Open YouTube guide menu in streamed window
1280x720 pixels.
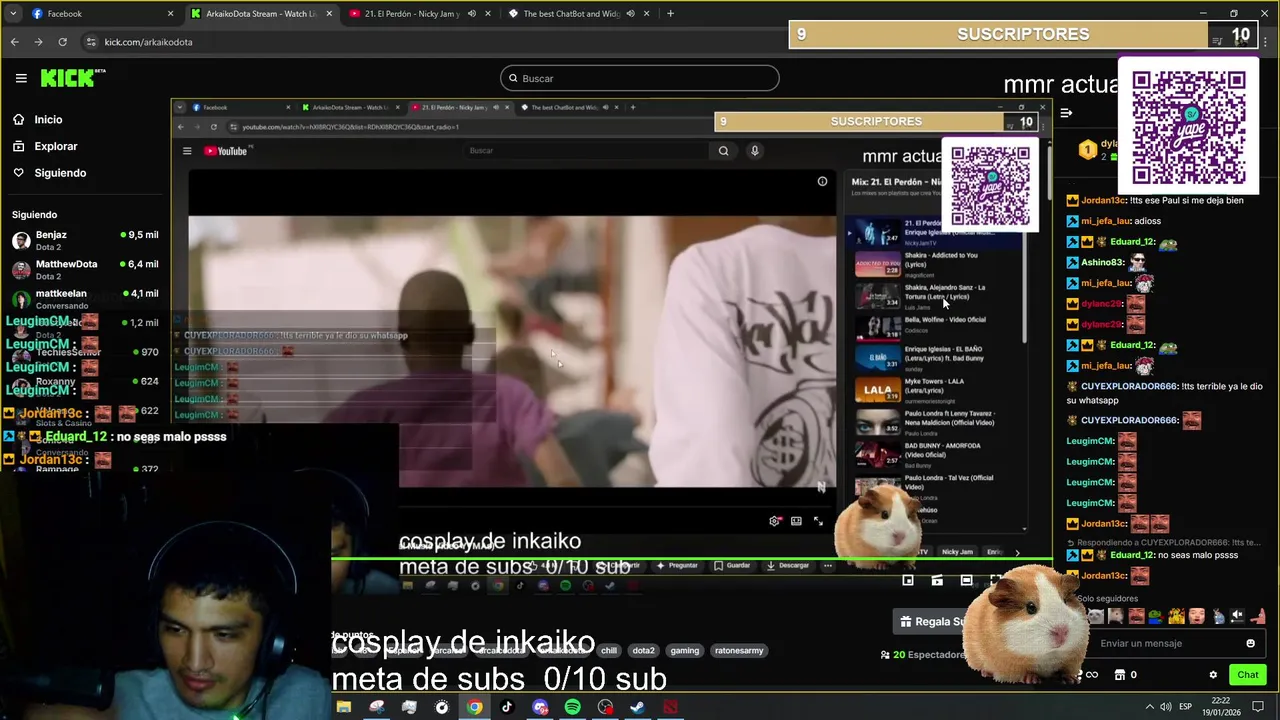[187, 151]
